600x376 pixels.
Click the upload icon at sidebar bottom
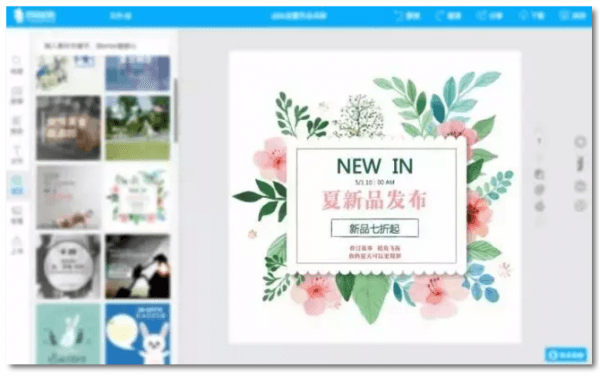[x=17, y=245]
